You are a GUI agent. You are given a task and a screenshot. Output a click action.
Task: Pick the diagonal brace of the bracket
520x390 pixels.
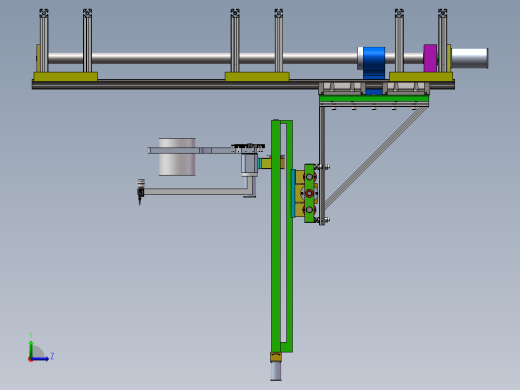click(375, 157)
